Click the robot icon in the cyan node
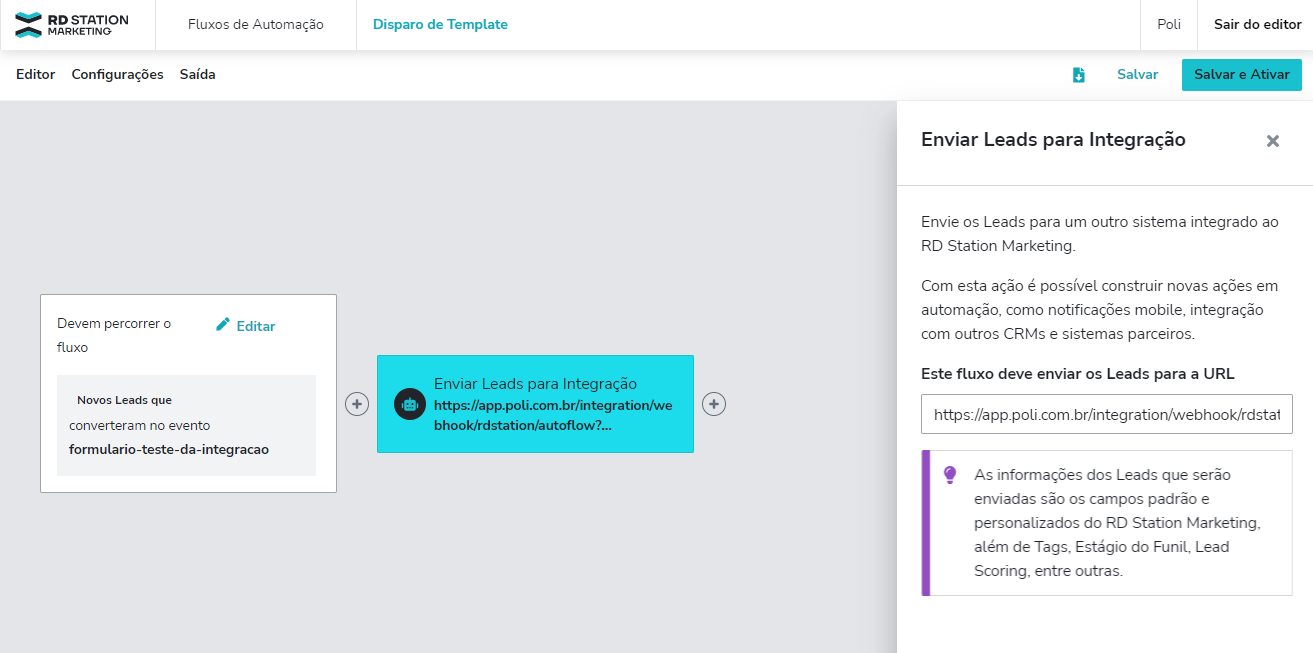This screenshot has height=653, width=1313. tap(409, 404)
